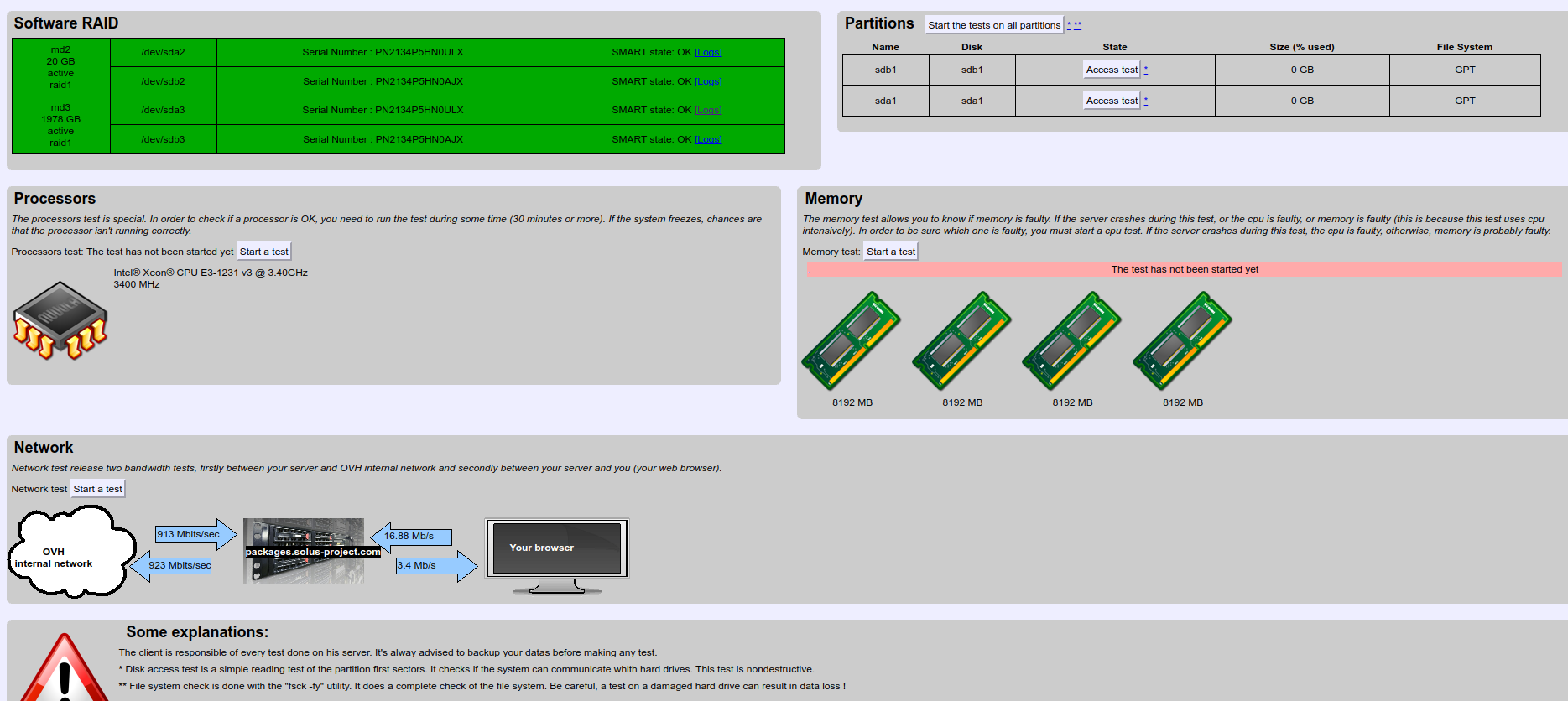Select the /dev/sda2 device cell
The height and width of the screenshot is (701, 1568).
[x=164, y=52]
